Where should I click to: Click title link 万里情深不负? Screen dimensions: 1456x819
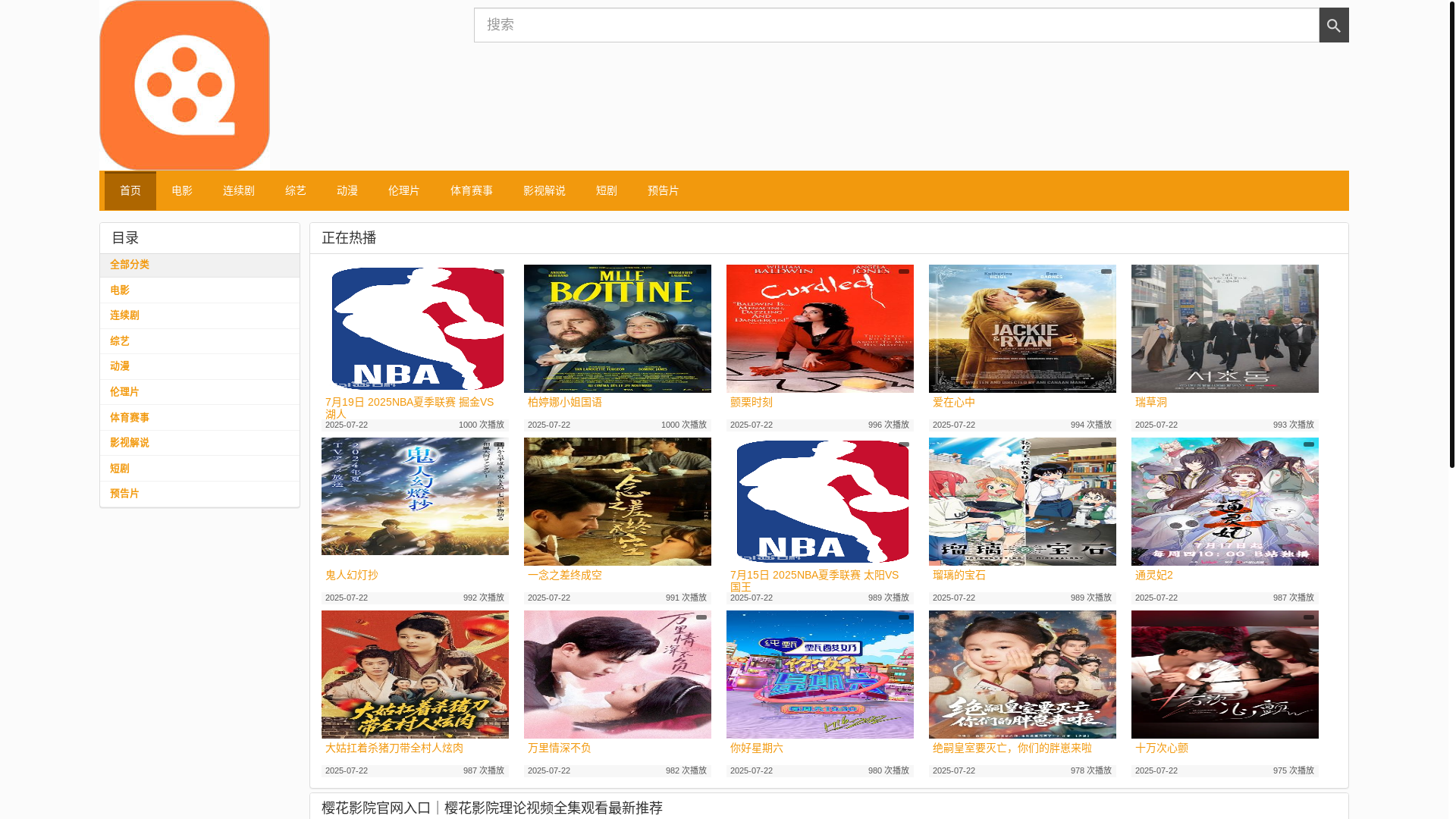coord(560,748)
